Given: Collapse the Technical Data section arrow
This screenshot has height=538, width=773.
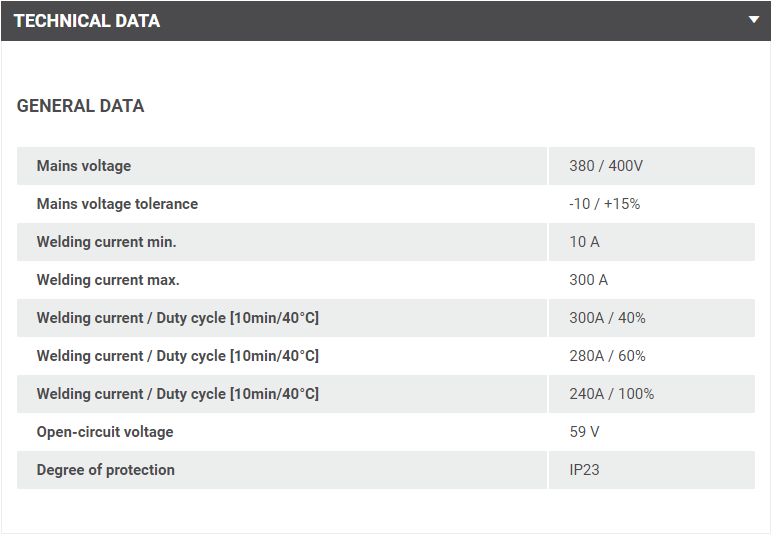Looking at the screenshot, I should [x=753, y=20].
